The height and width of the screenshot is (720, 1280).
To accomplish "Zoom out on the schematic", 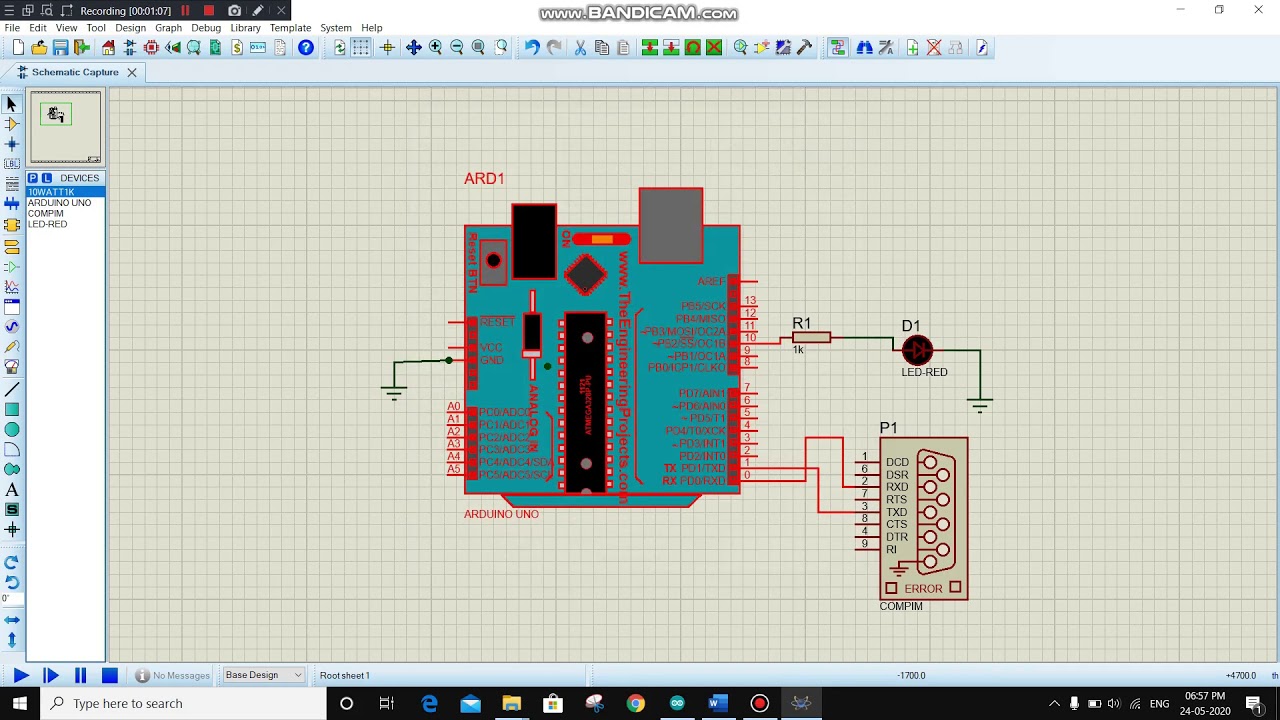I will pyautogui.click(x=457, y=48).
